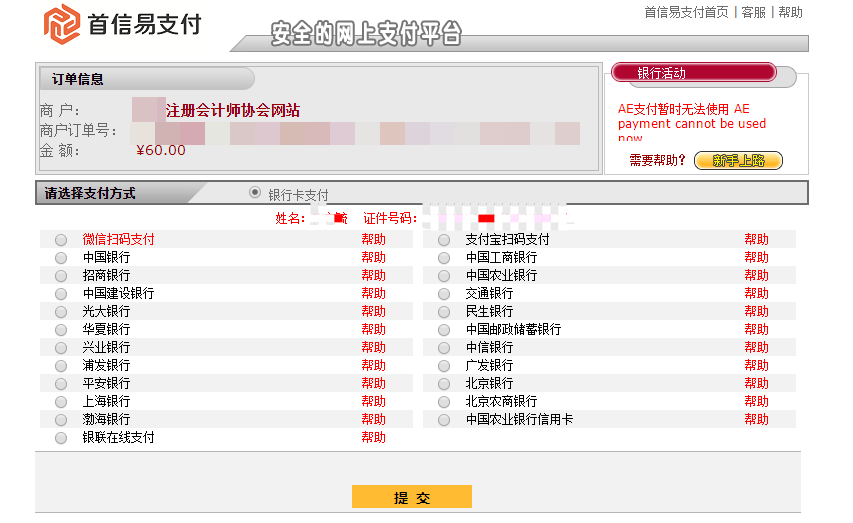
Task: Open 帮助 link for 中信银行
Action: pos(757,347)
